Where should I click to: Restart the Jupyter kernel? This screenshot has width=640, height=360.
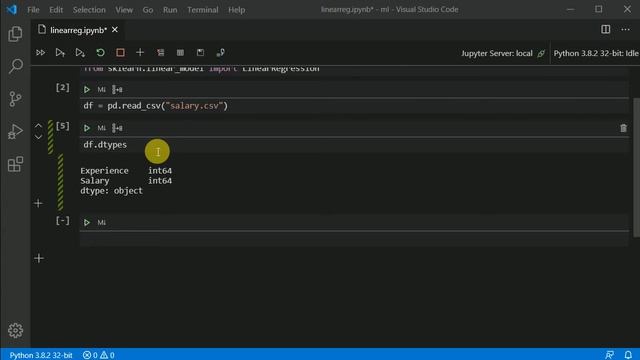(100, 53)
